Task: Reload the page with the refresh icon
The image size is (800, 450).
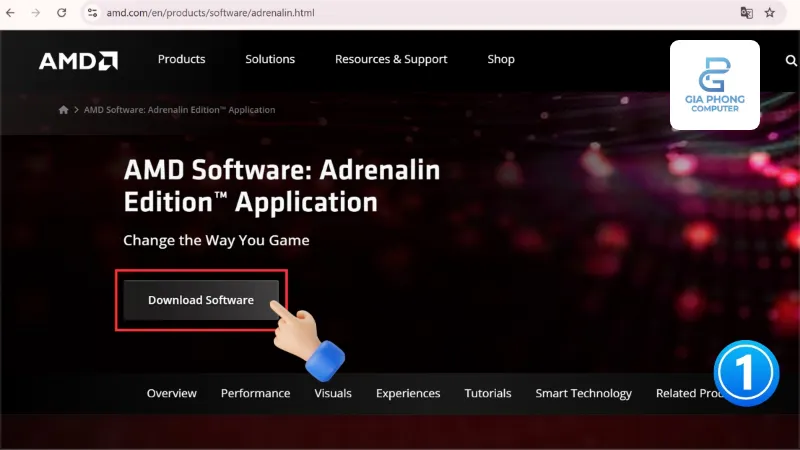Action: pyautogui.click(x=62, y=13)
